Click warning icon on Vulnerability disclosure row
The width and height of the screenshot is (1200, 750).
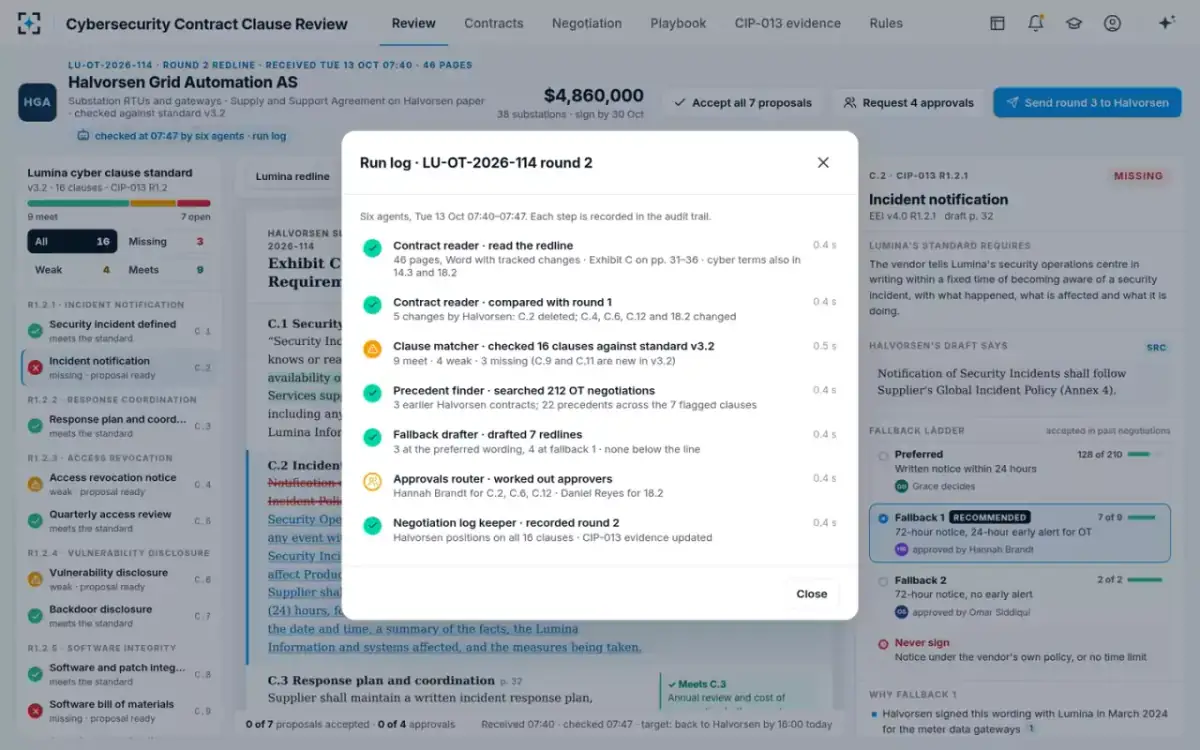click(35, 578)
